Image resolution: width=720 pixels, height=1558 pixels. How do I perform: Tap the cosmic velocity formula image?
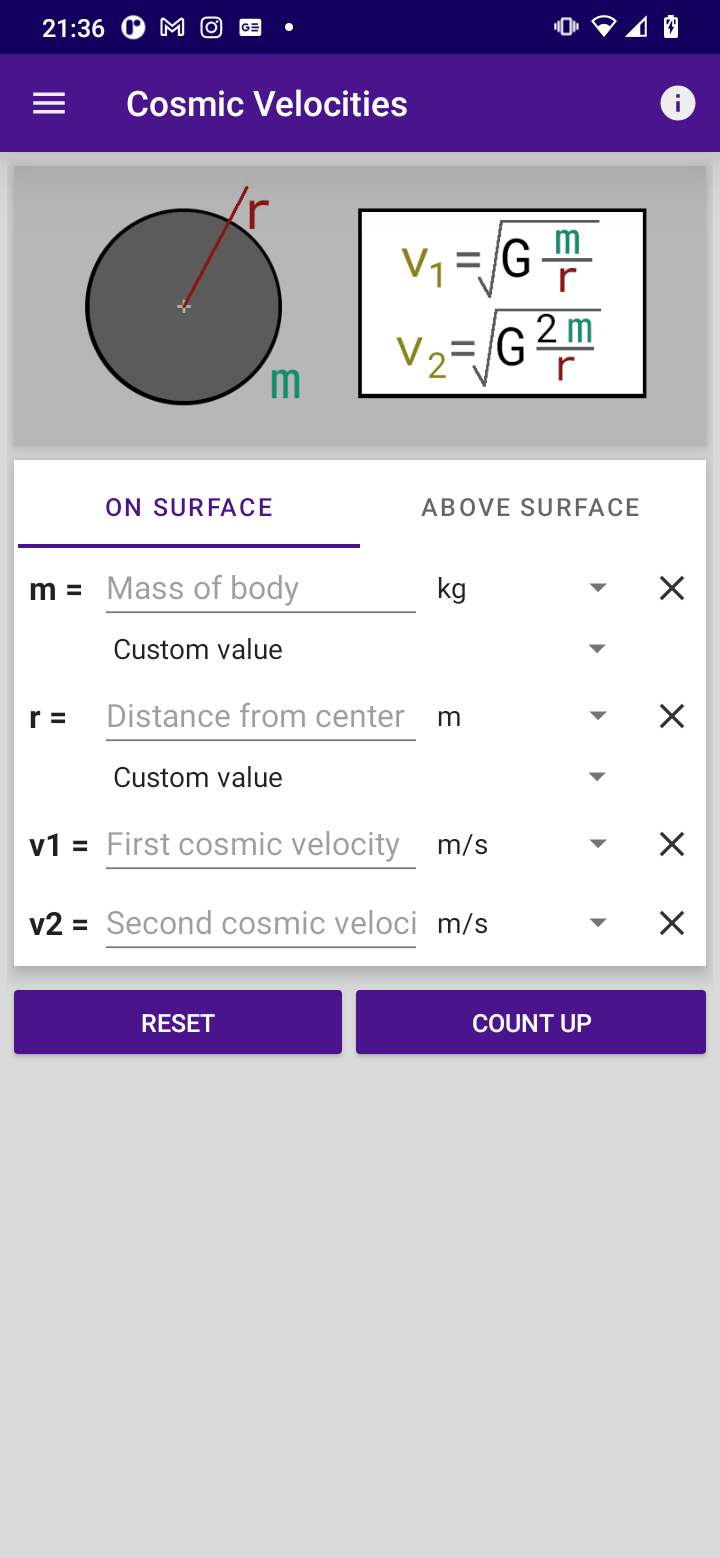(x=502, y=303)
